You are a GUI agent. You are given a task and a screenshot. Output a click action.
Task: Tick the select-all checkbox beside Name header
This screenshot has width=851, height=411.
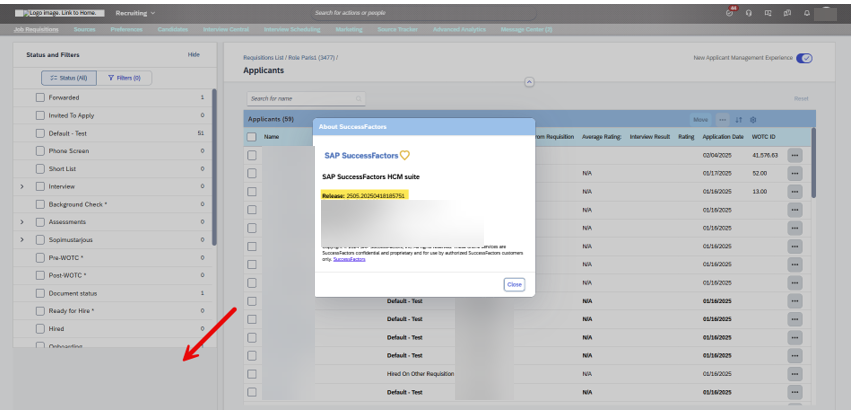point(251,137)
